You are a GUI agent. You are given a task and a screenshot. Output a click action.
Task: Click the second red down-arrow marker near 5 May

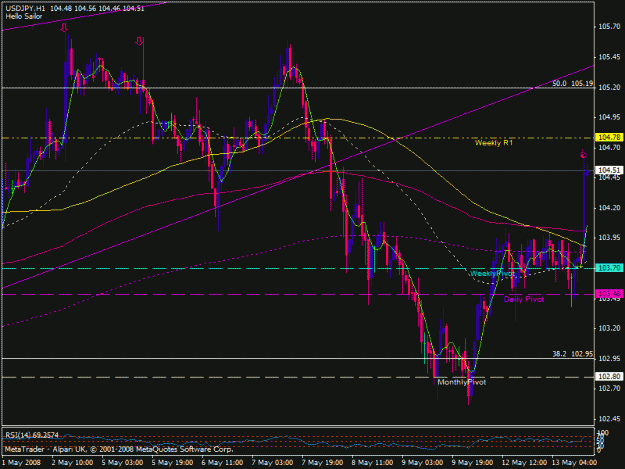[x=139, y=41]
